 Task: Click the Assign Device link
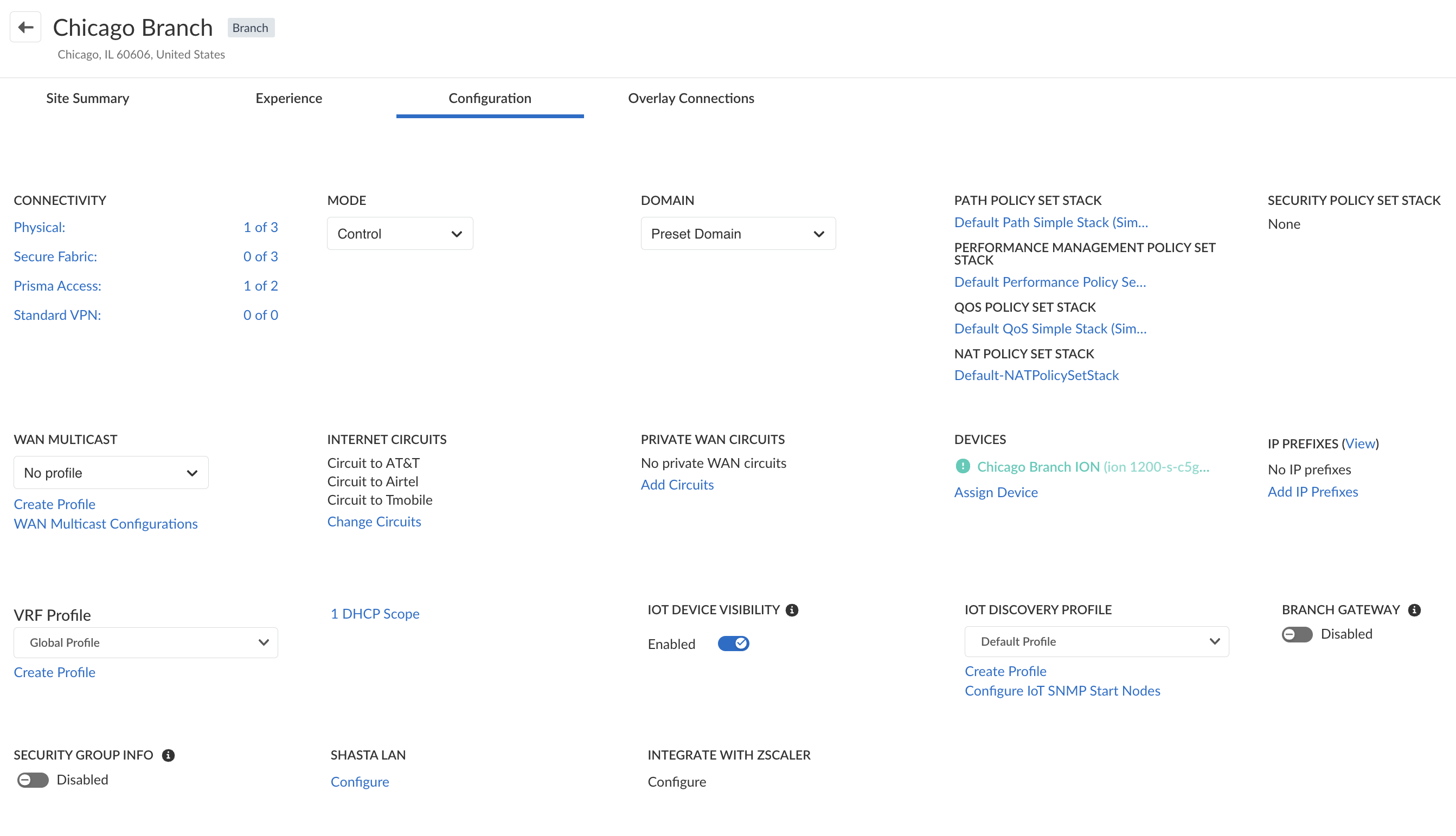(996, 492)
